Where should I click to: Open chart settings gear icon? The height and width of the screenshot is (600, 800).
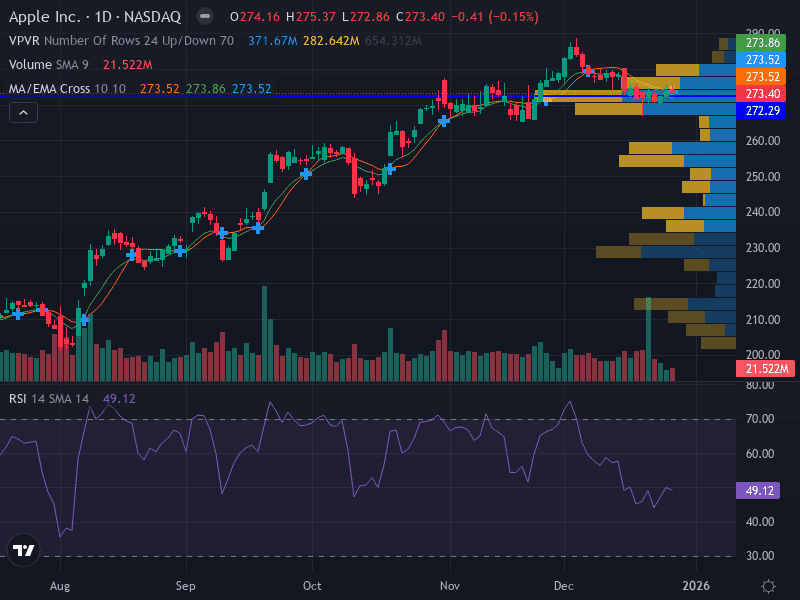pos(768,586)
